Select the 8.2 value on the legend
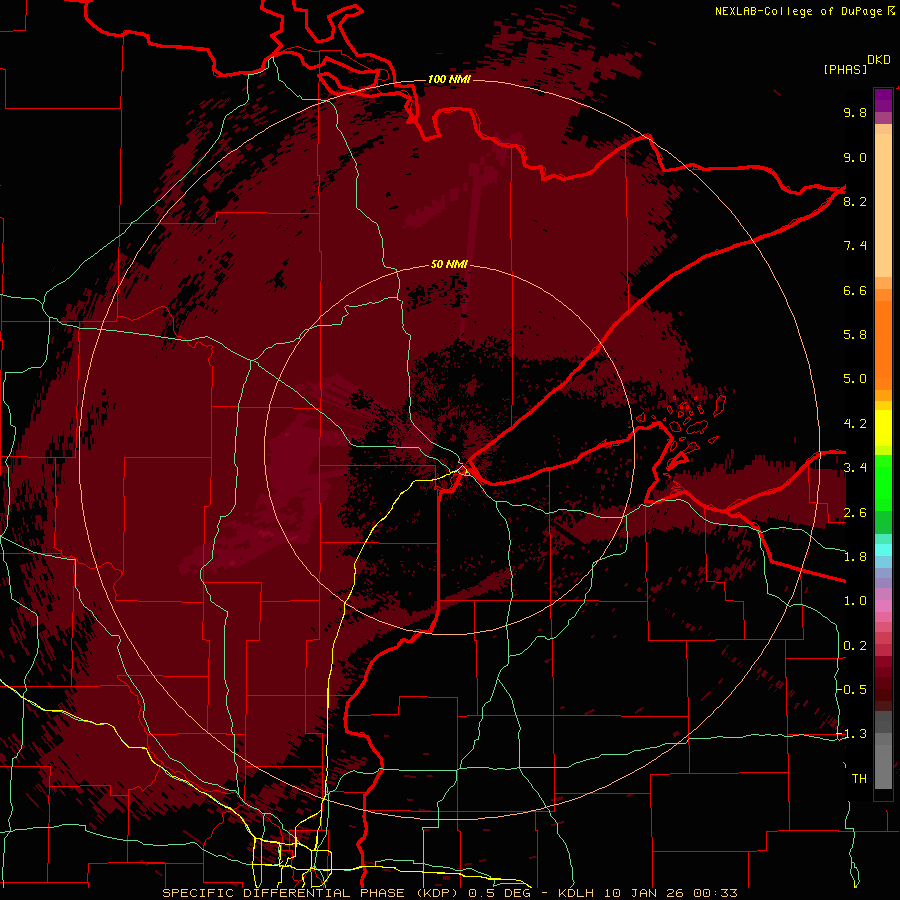The image size is (900, 900). 855,201
